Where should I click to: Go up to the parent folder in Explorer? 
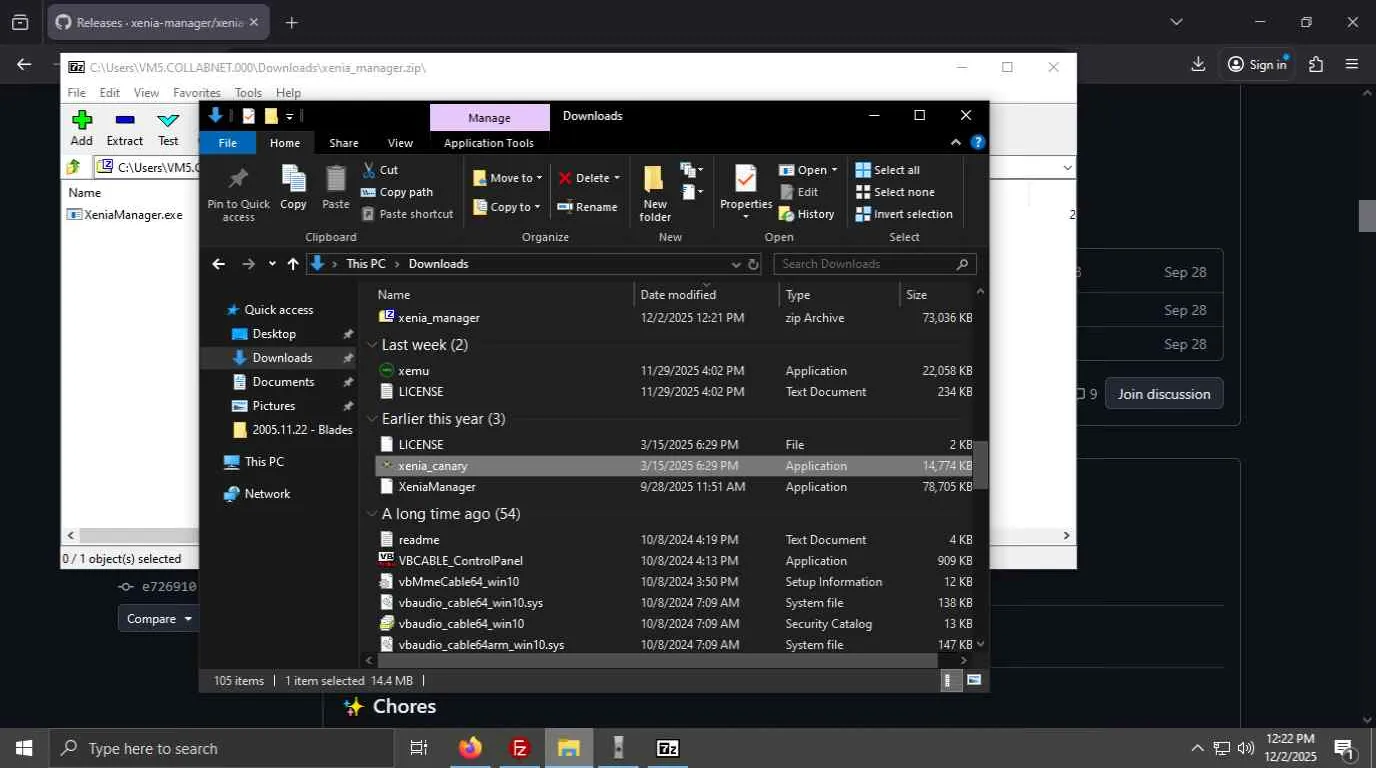pyautogui.click(x=292, y=264)
